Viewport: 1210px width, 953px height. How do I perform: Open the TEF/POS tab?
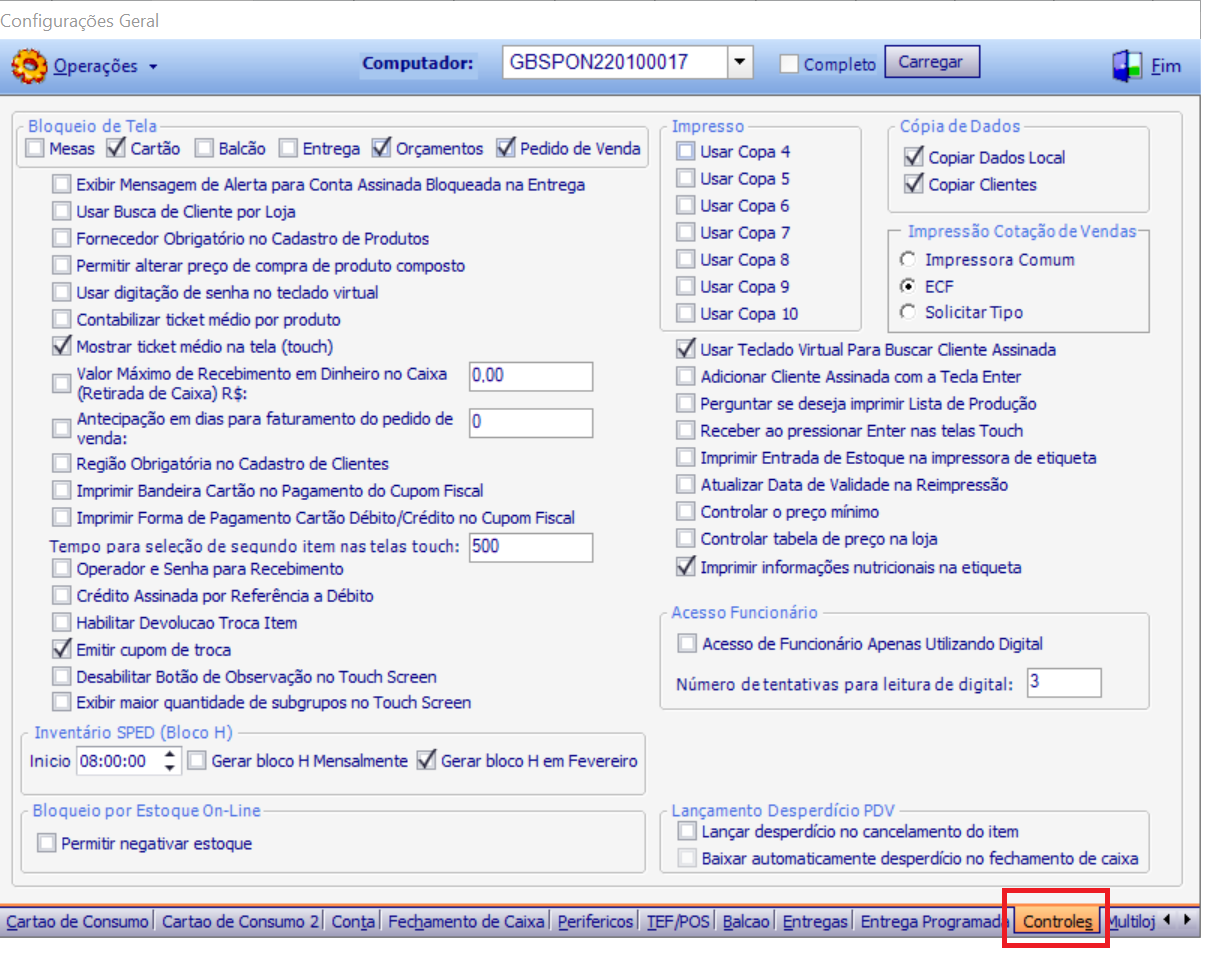(x=679, y=922)
